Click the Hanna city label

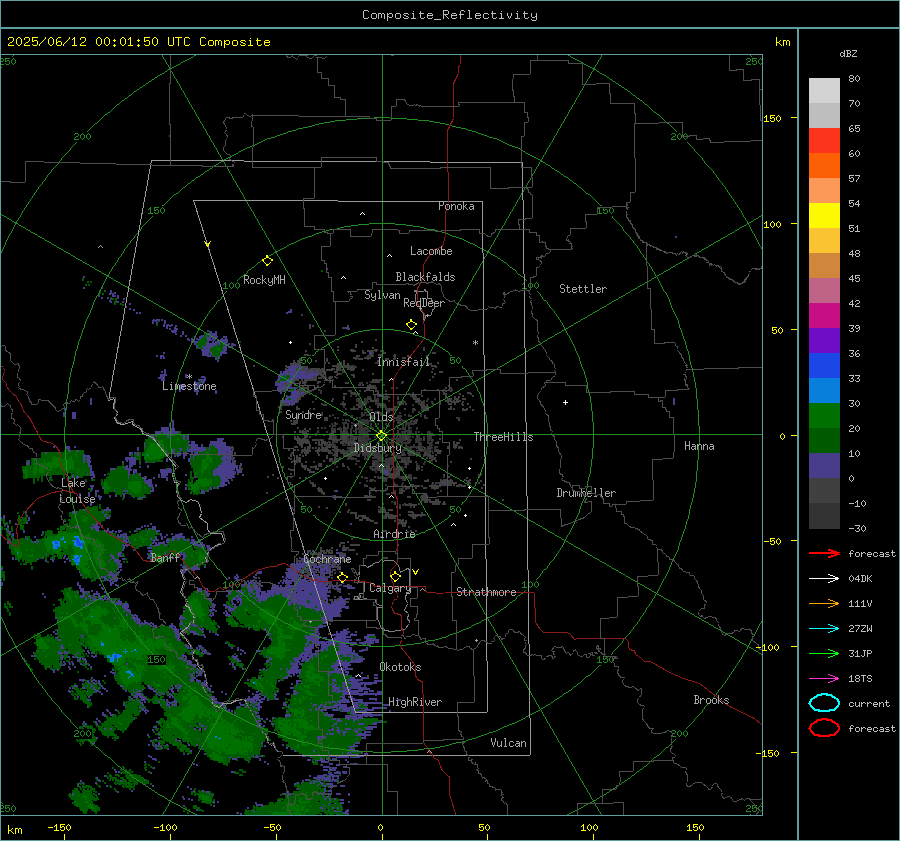tap(699, 446)
